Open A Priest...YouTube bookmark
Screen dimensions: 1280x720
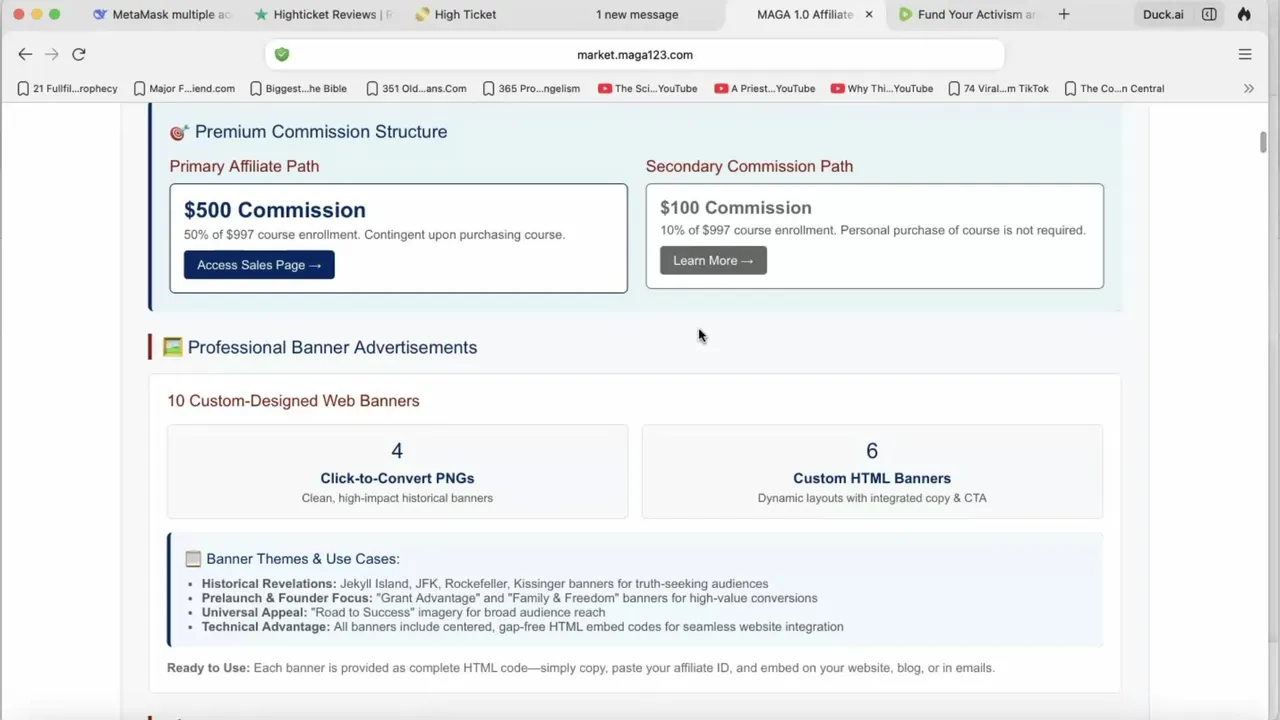[764, 88]
